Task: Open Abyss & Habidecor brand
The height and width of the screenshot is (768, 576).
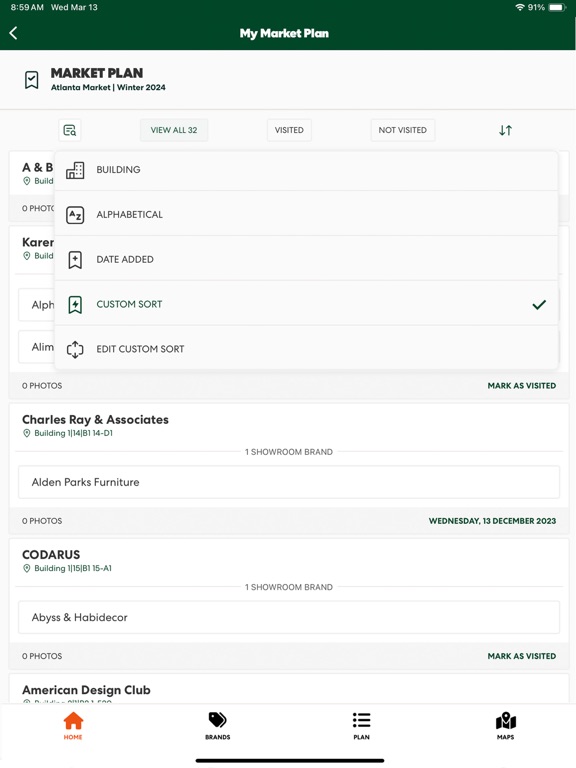Action: coord(289,618)
